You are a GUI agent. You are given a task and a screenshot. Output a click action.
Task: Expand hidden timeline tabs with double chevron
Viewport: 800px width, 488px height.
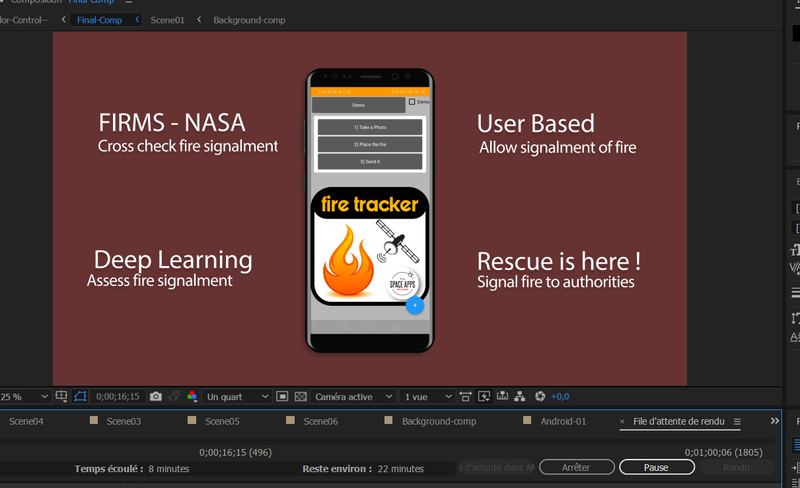click(x=774, y=421)
